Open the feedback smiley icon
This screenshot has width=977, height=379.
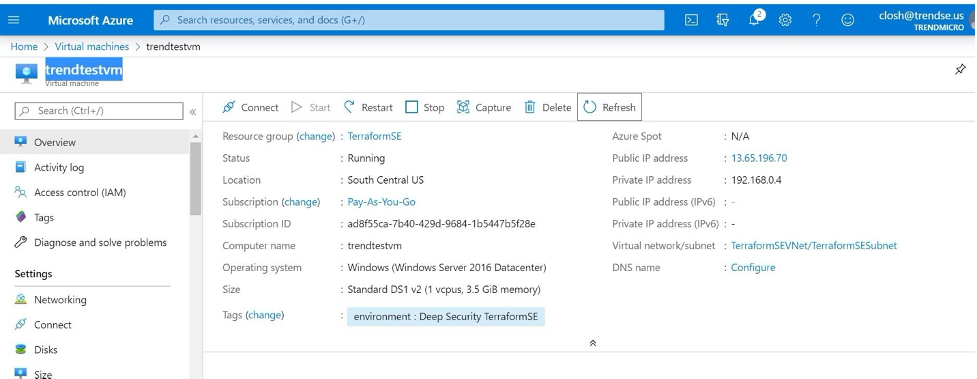click(847, 20)
